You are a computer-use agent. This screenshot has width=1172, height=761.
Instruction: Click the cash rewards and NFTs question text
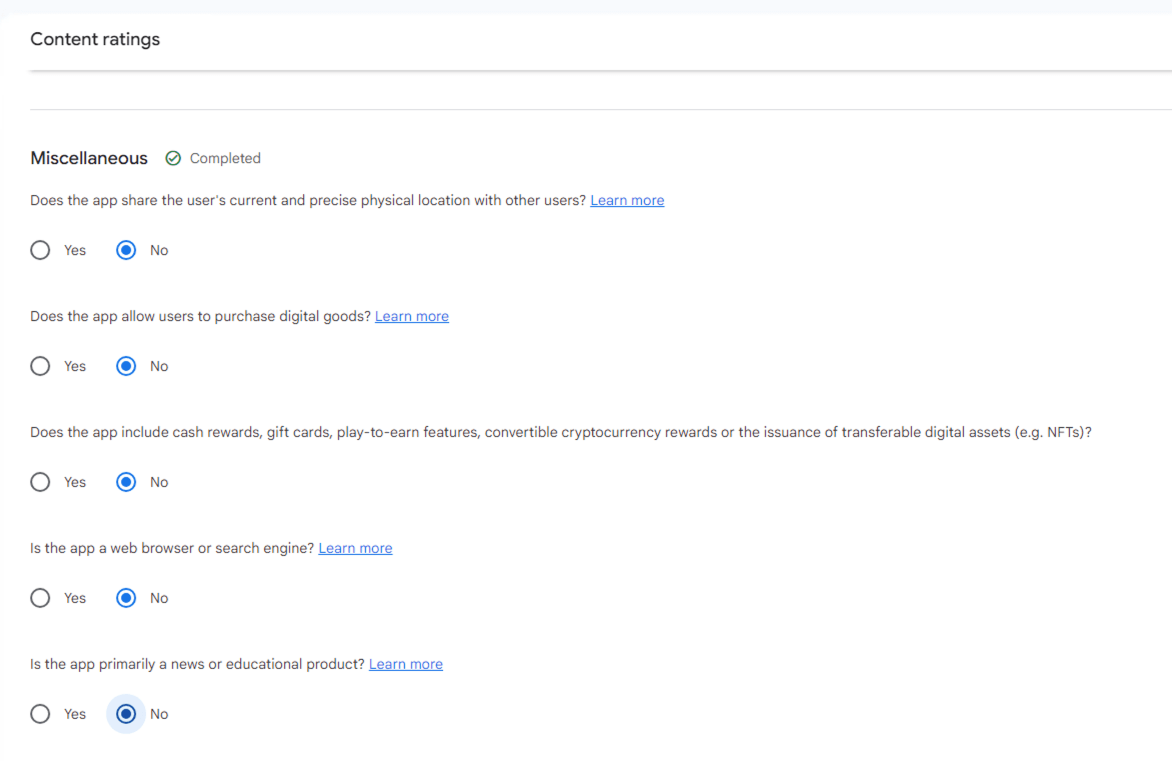pyautogui.click(x=560, y=432)
